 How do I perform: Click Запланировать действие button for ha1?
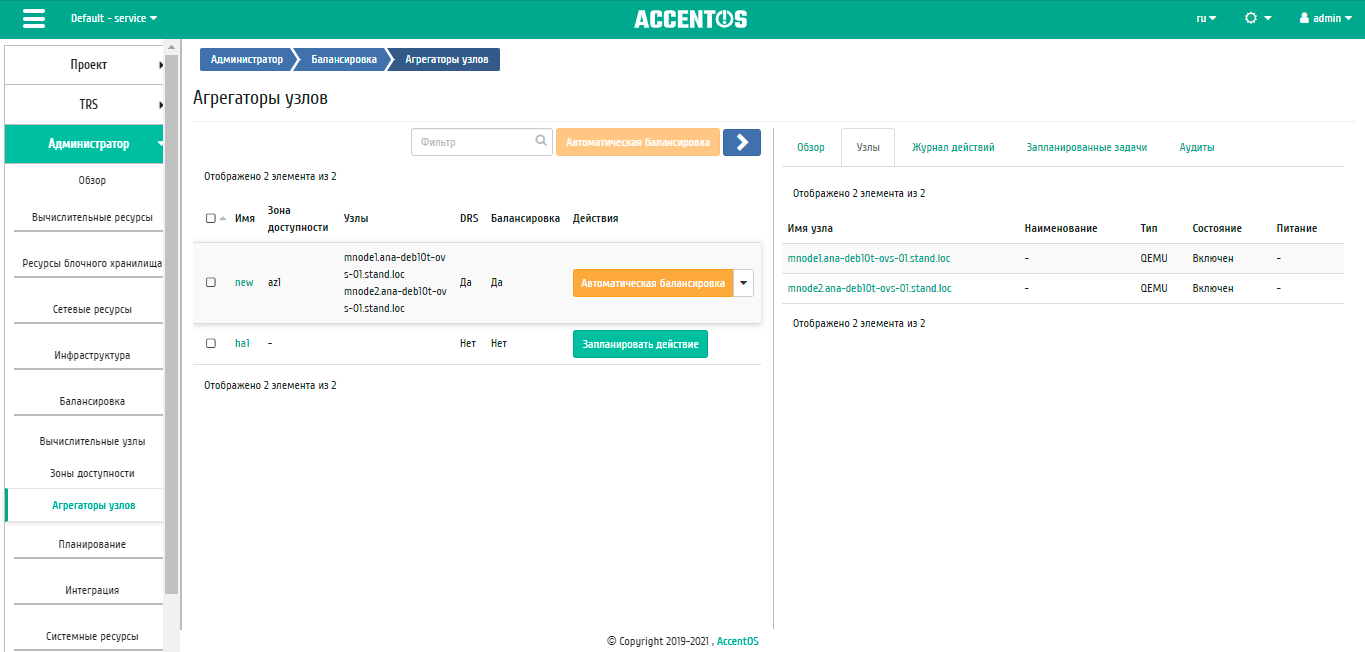click(x=640, y=344)
